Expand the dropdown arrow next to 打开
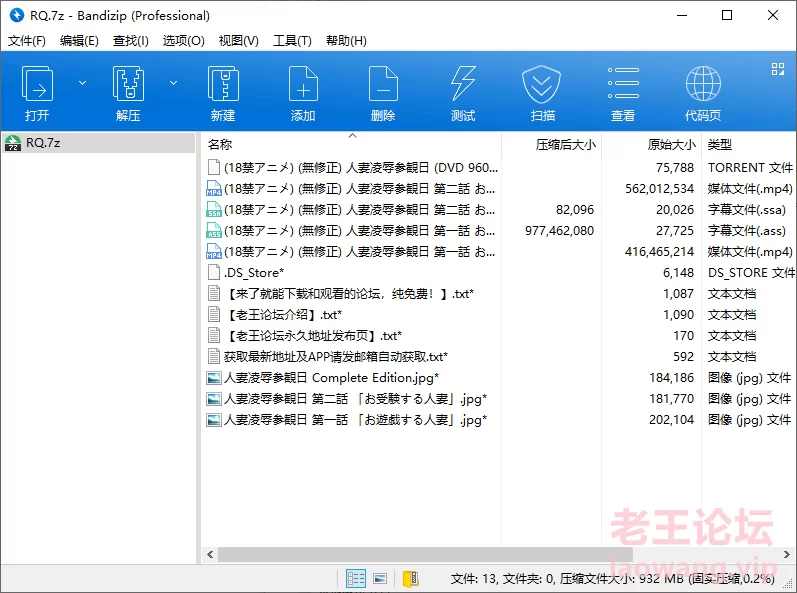 pos(82,83)
